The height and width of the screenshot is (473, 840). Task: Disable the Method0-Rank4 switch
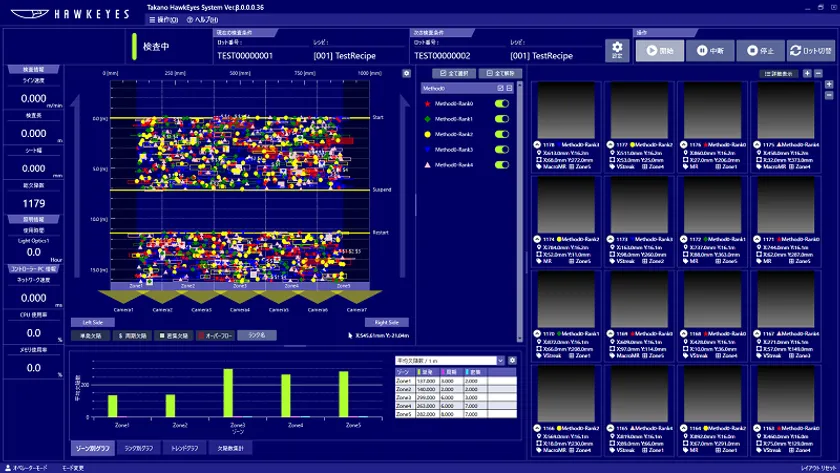502,164
